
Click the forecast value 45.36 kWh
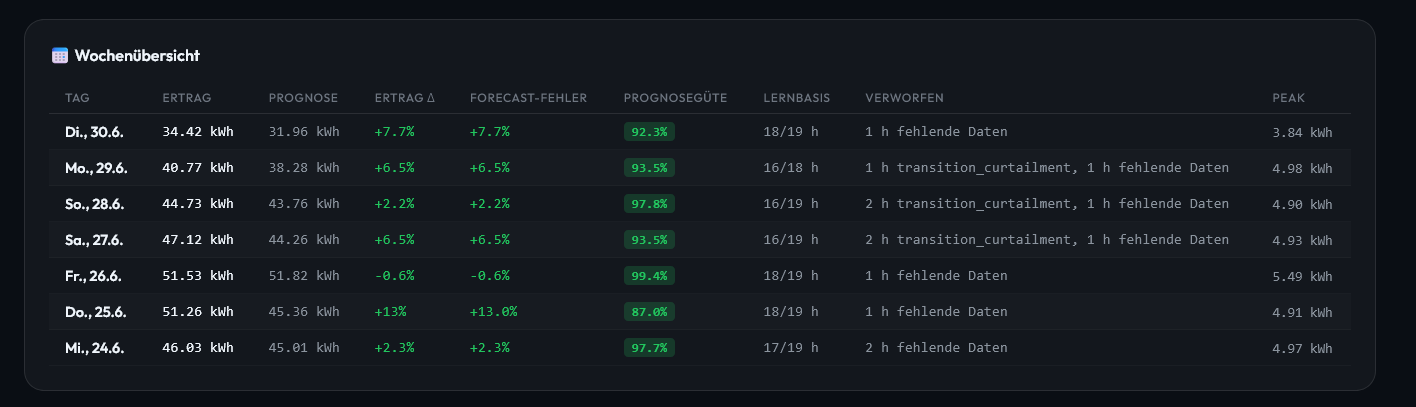coord(304,312)
